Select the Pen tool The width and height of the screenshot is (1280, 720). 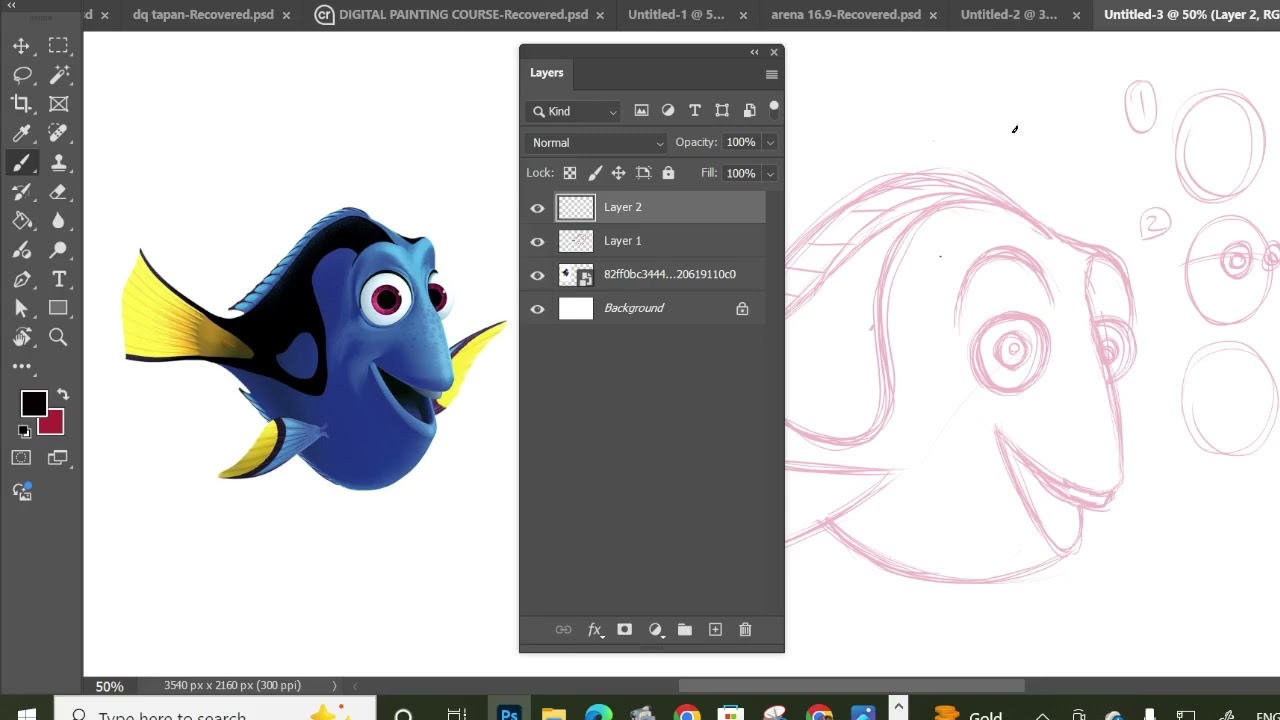(x=21, y=280)
